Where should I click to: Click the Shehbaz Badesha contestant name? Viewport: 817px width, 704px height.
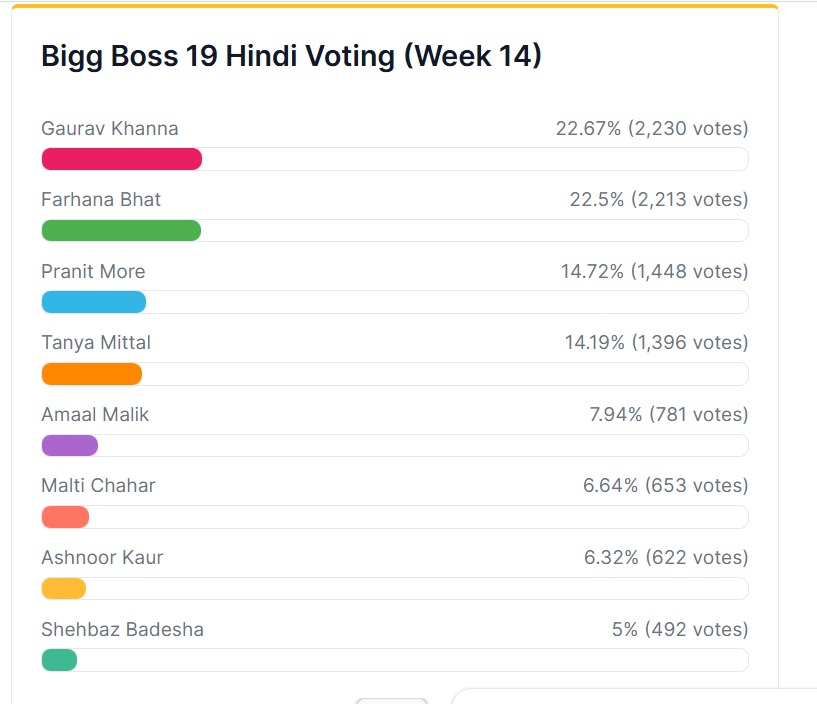tap(122, 629)
